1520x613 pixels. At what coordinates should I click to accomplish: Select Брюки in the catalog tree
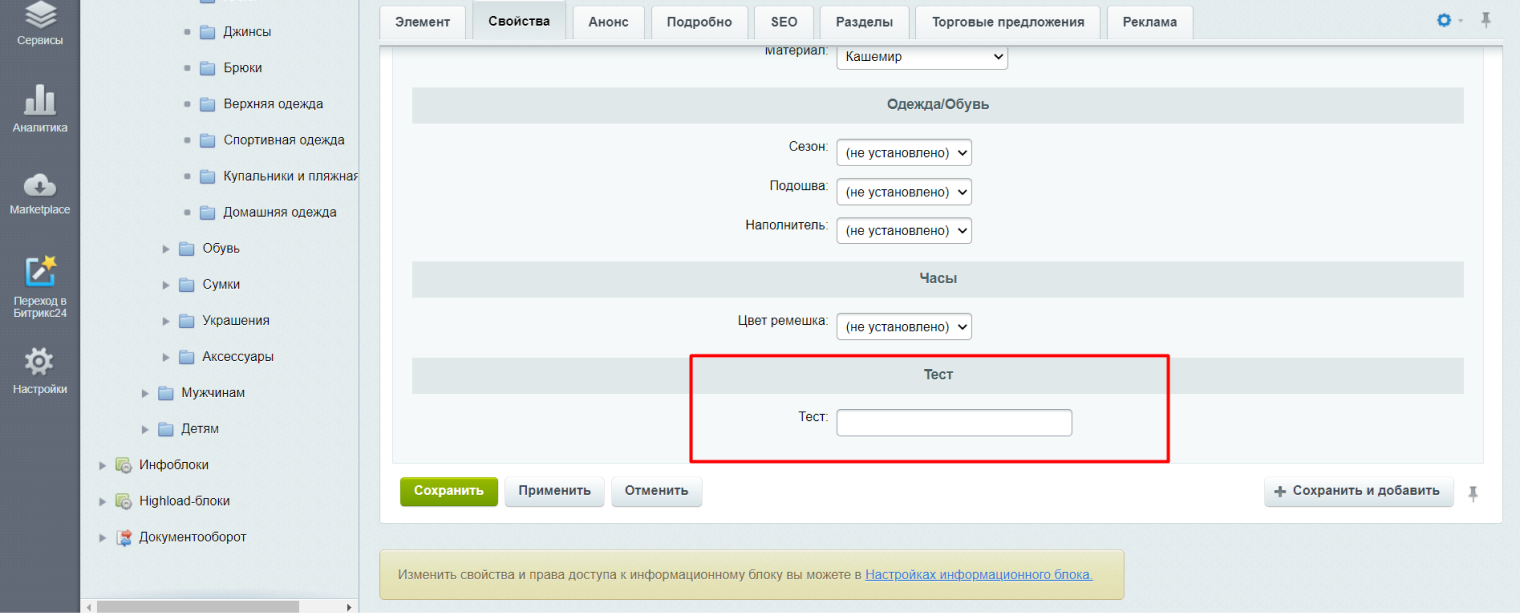point(243,68)
